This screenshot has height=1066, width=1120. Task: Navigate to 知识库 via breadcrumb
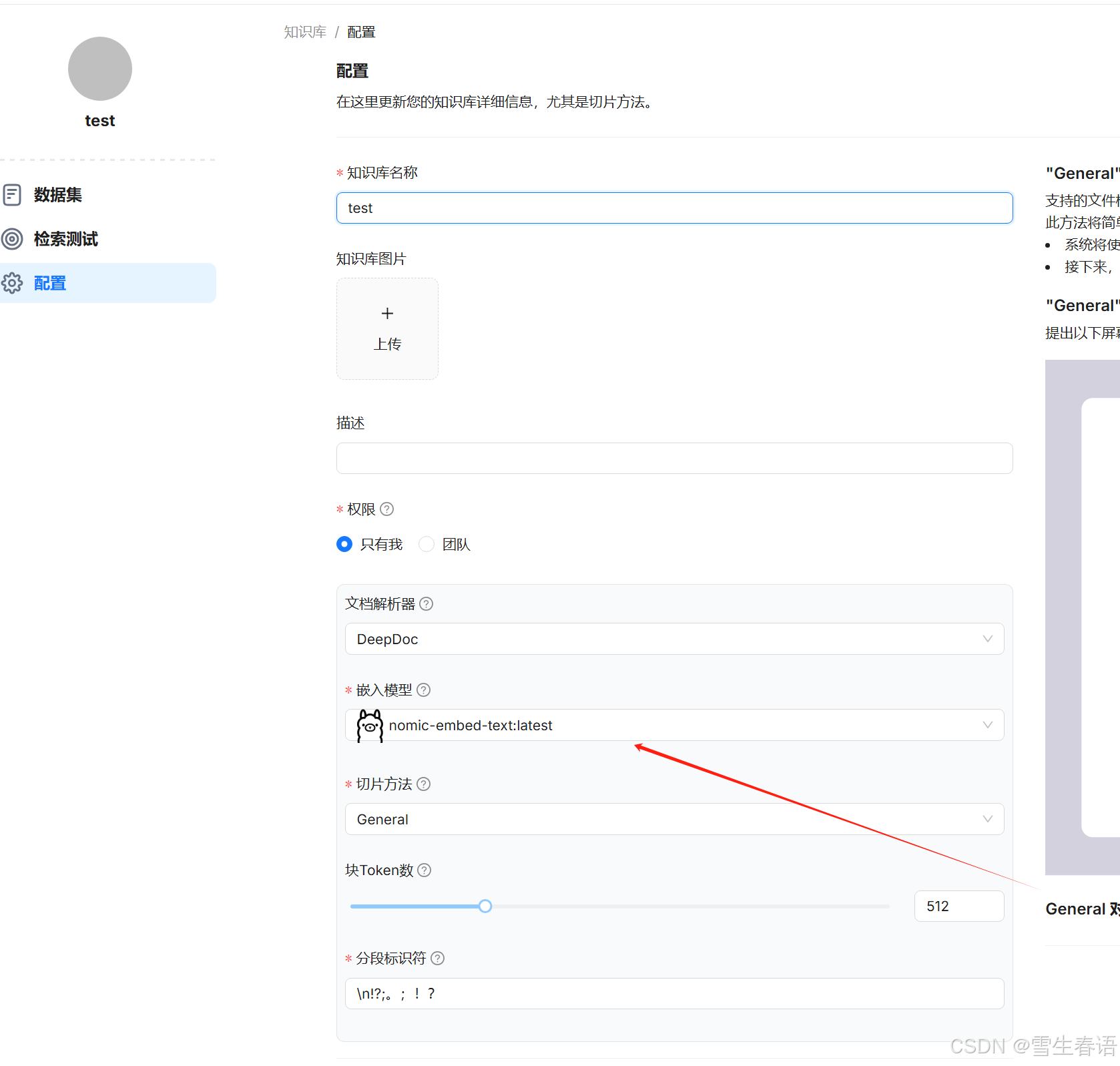pos(304,31)
